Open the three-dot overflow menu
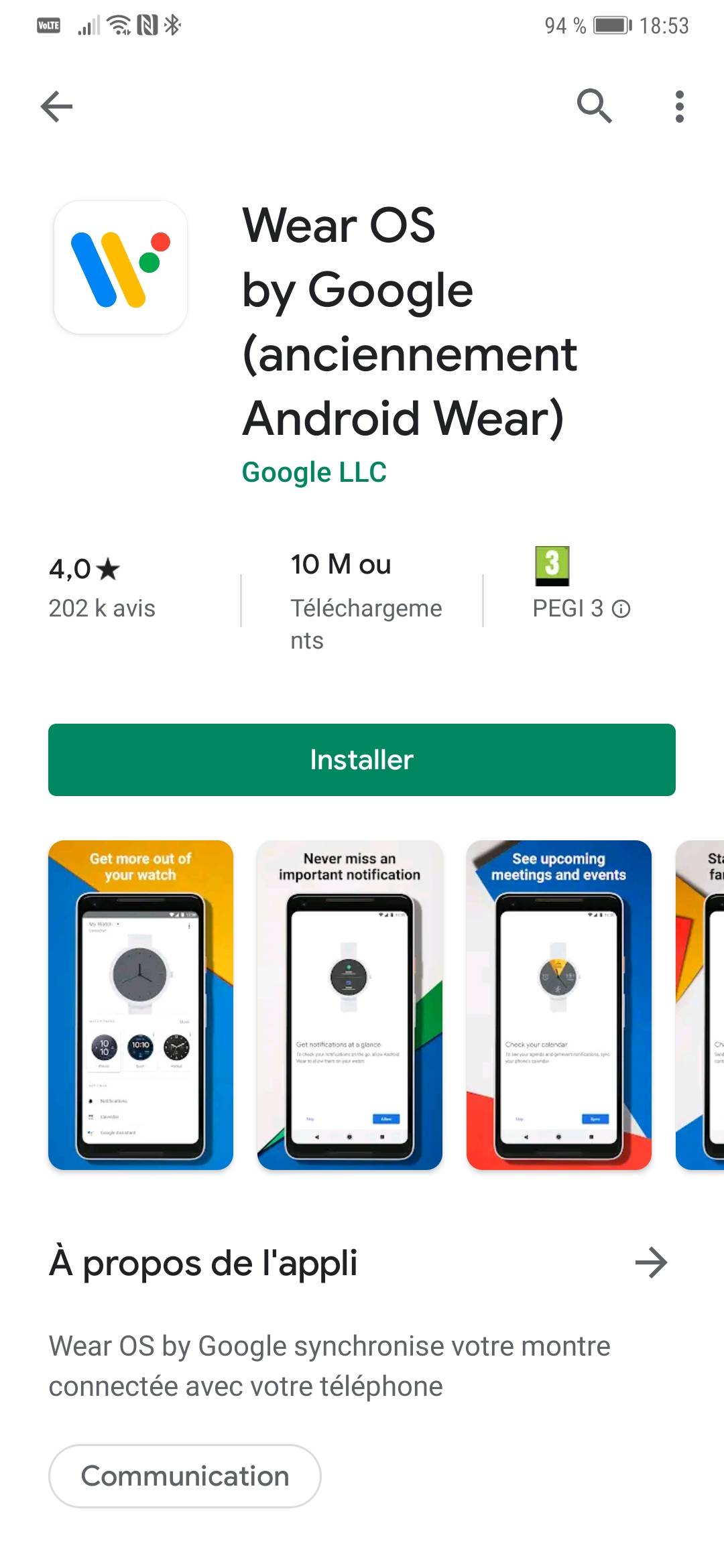This screenshot has height=1568, width=724. tap(680, 107)
